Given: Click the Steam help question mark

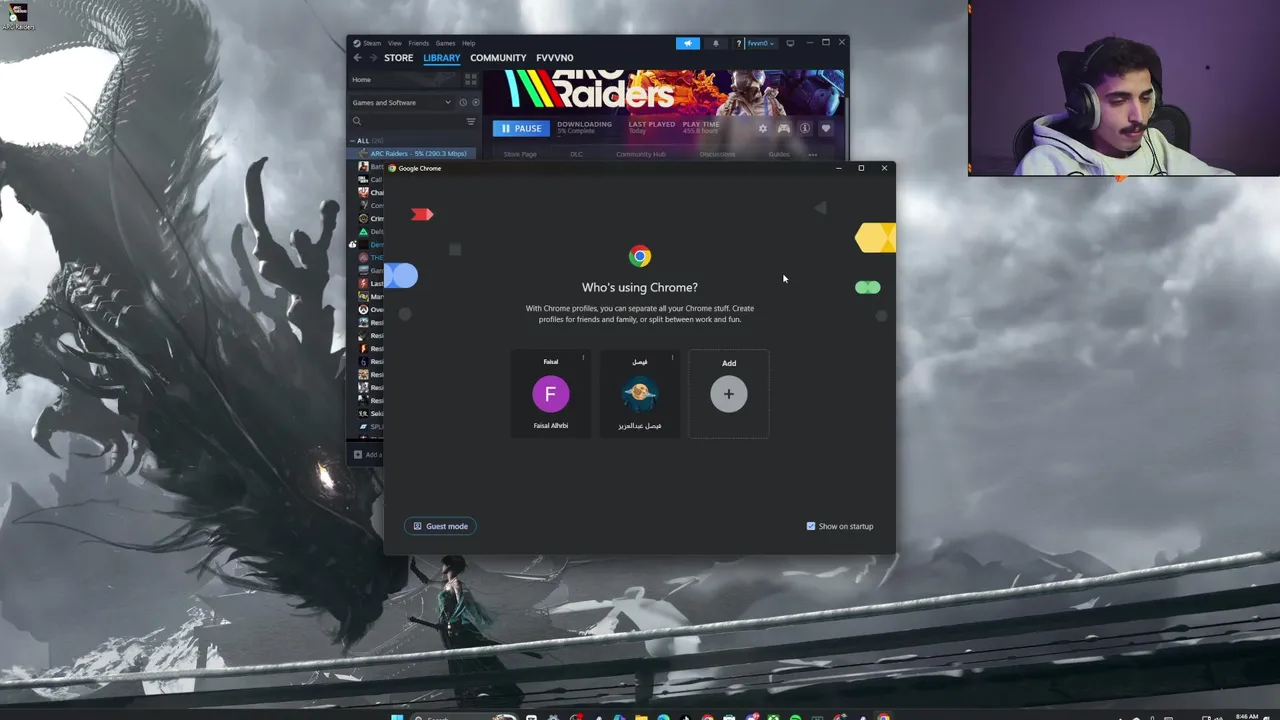Looking at the screenshot, I should pos(738,43).
